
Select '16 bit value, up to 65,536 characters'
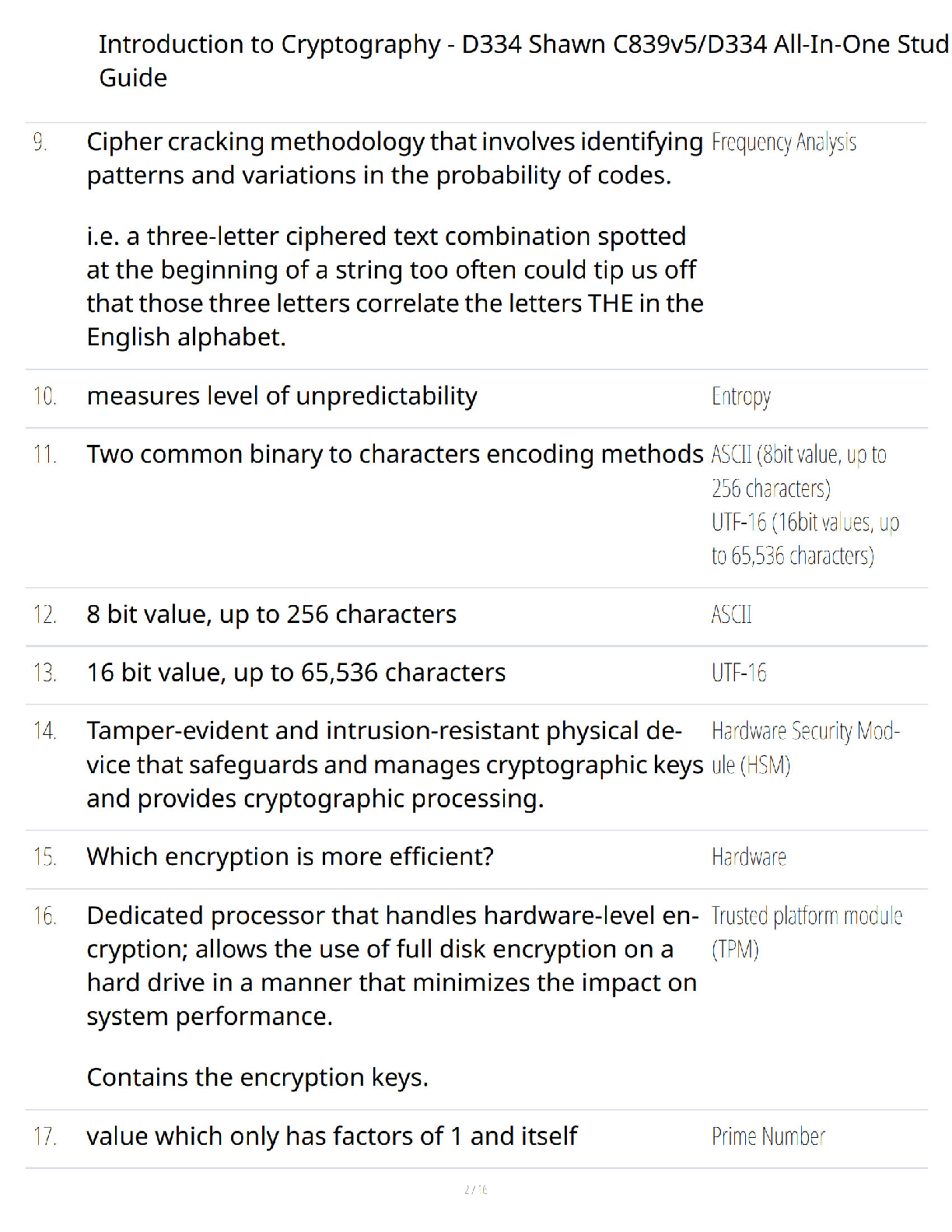[x=296, y=673]
